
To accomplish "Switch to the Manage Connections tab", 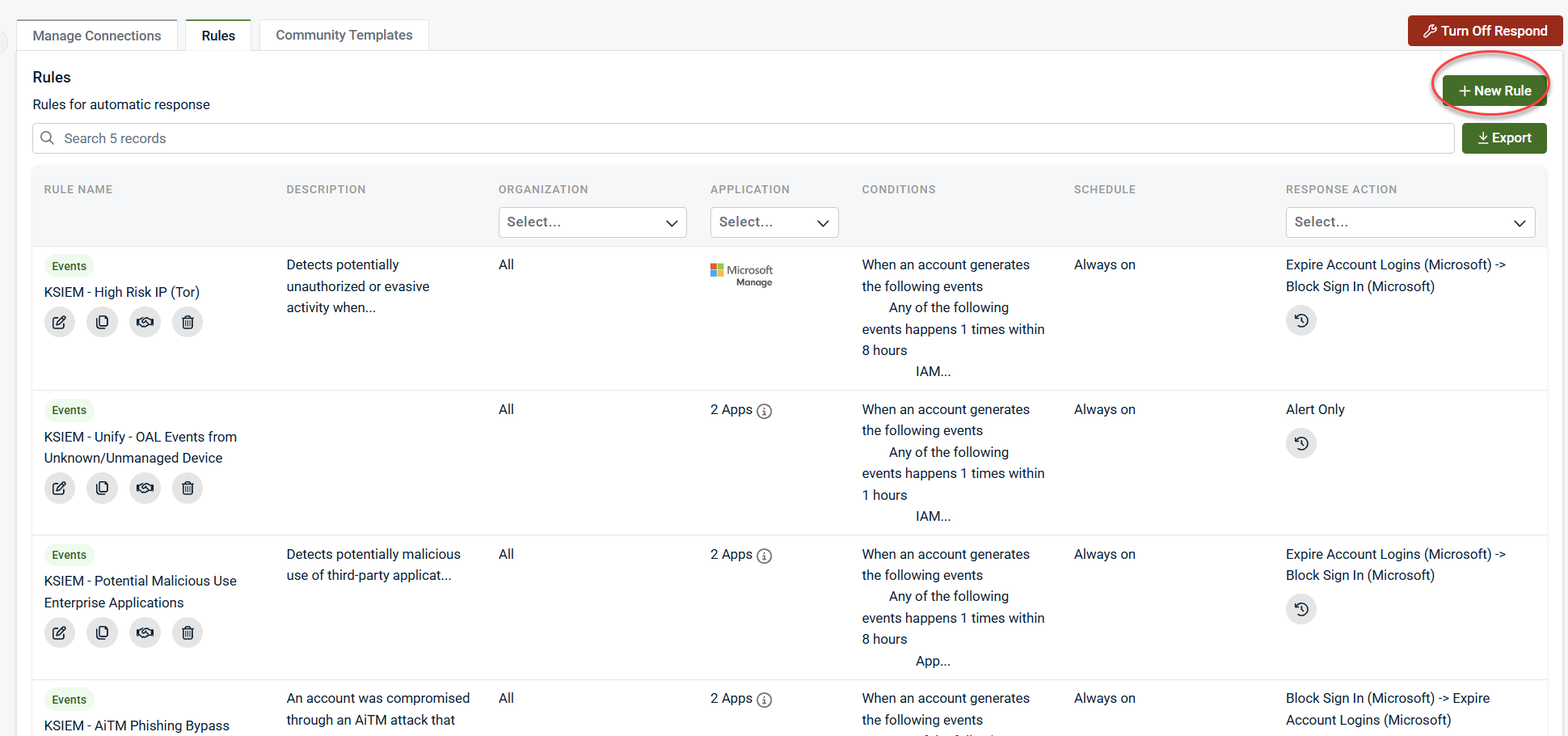I will (x=97, y=36).
